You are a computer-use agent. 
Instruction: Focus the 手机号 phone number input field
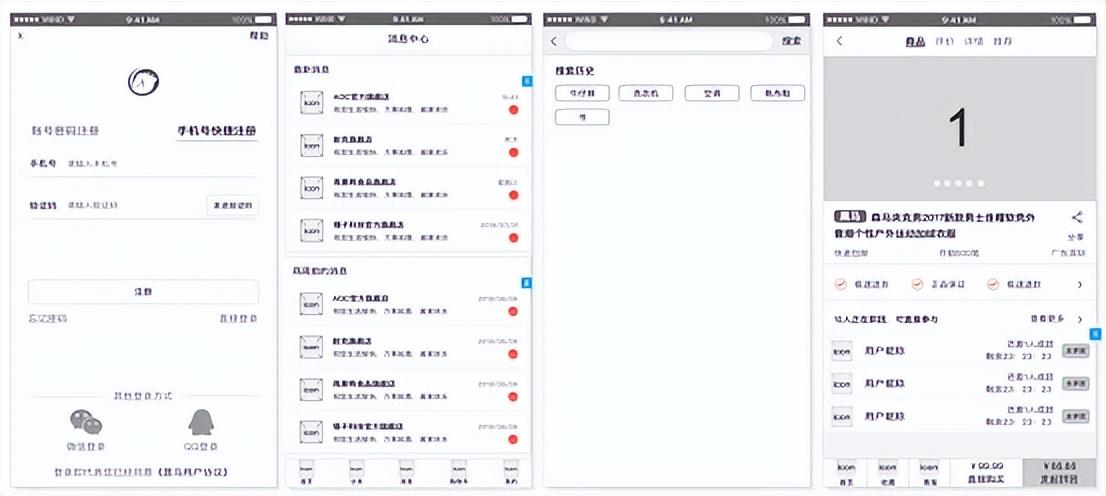(x=143, y=164)
